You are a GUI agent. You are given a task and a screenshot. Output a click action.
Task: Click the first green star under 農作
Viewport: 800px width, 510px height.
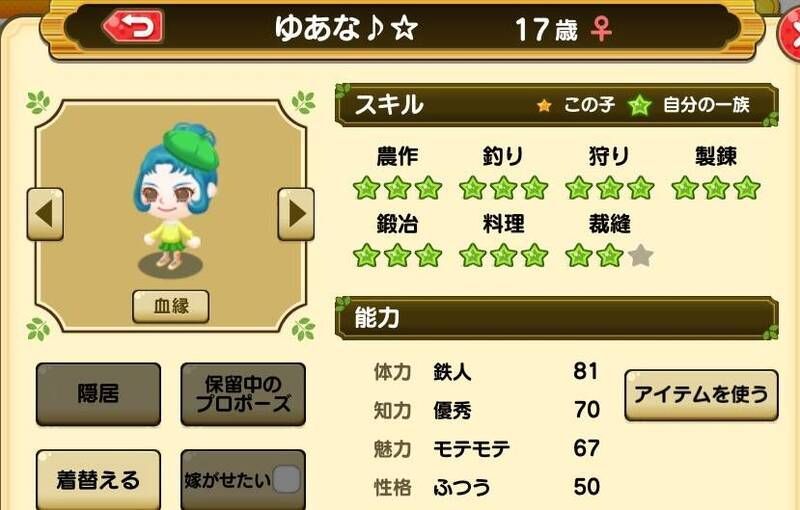coord(366,188)
